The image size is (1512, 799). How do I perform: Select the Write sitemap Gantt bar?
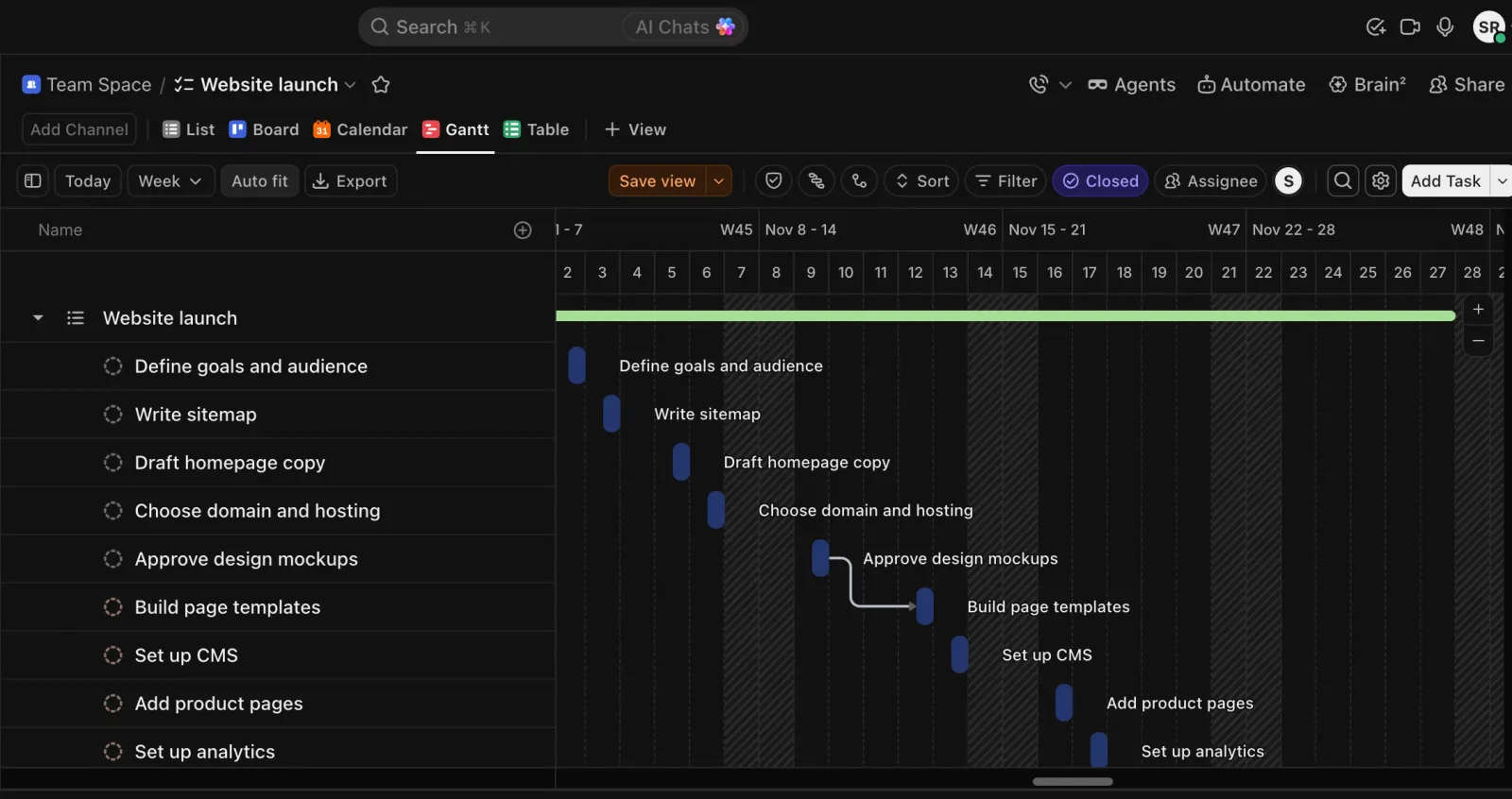(x=611, y=414)
